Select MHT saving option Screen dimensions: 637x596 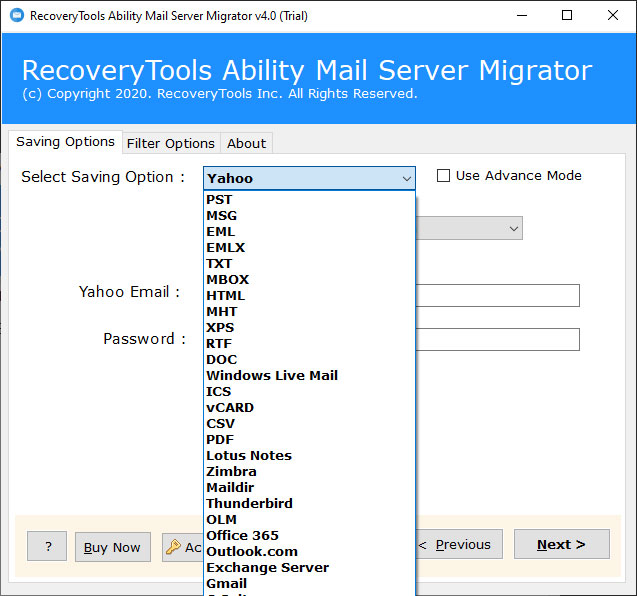click(x=309, y=311)
